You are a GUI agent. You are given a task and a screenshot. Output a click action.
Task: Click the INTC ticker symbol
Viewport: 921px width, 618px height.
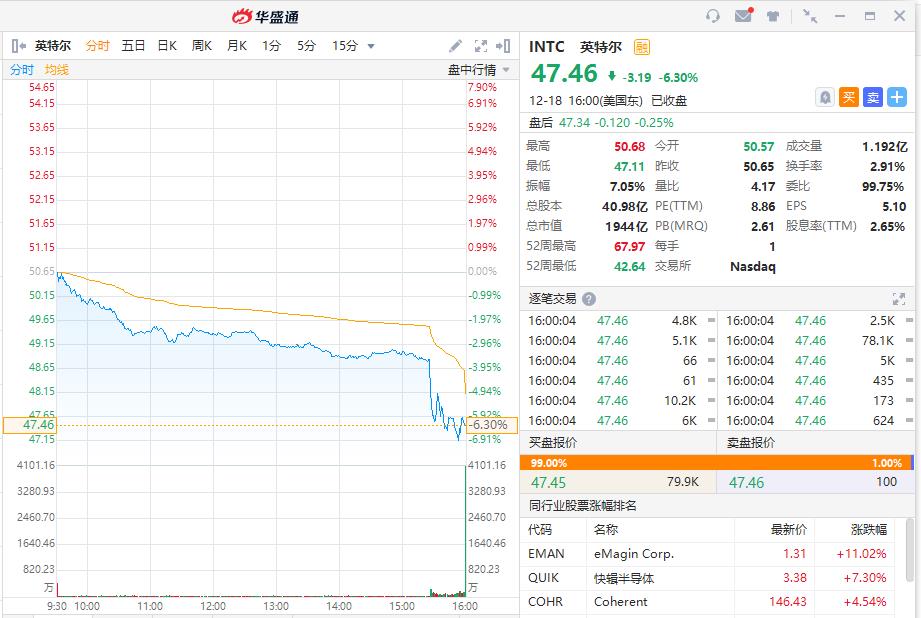click(546, 47)
